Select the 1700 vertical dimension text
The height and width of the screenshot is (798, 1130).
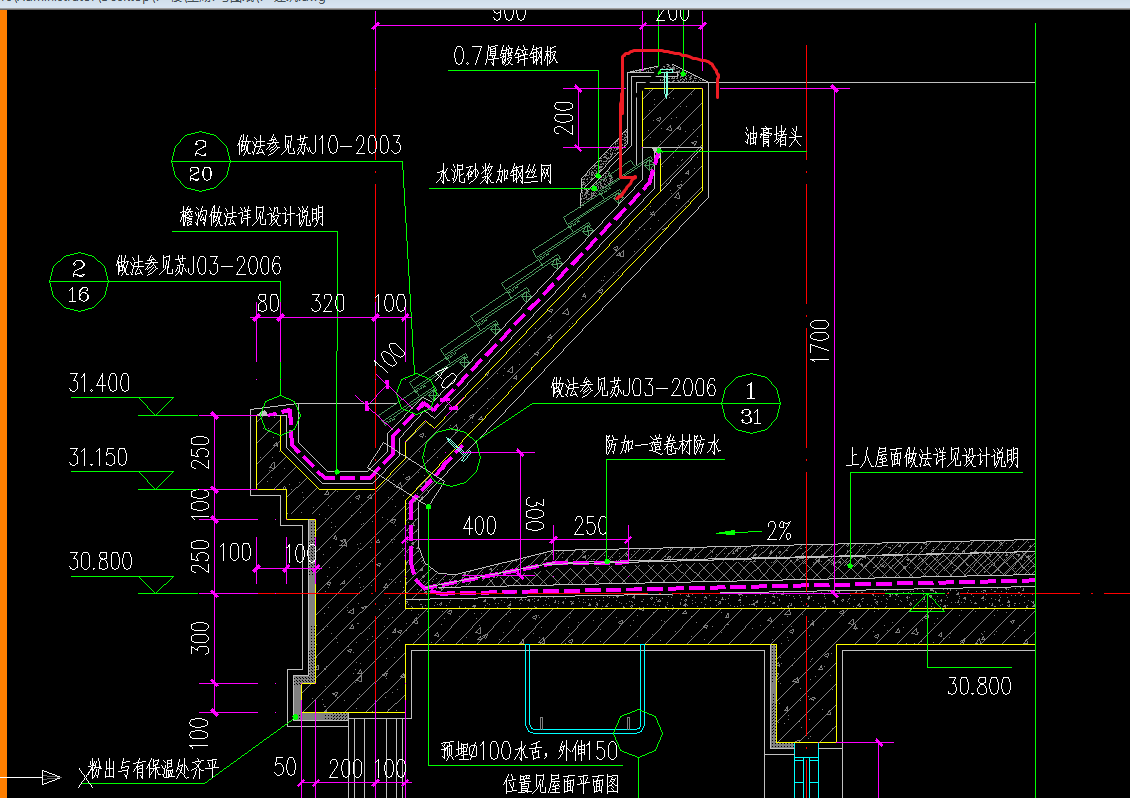tap(820, 341)
